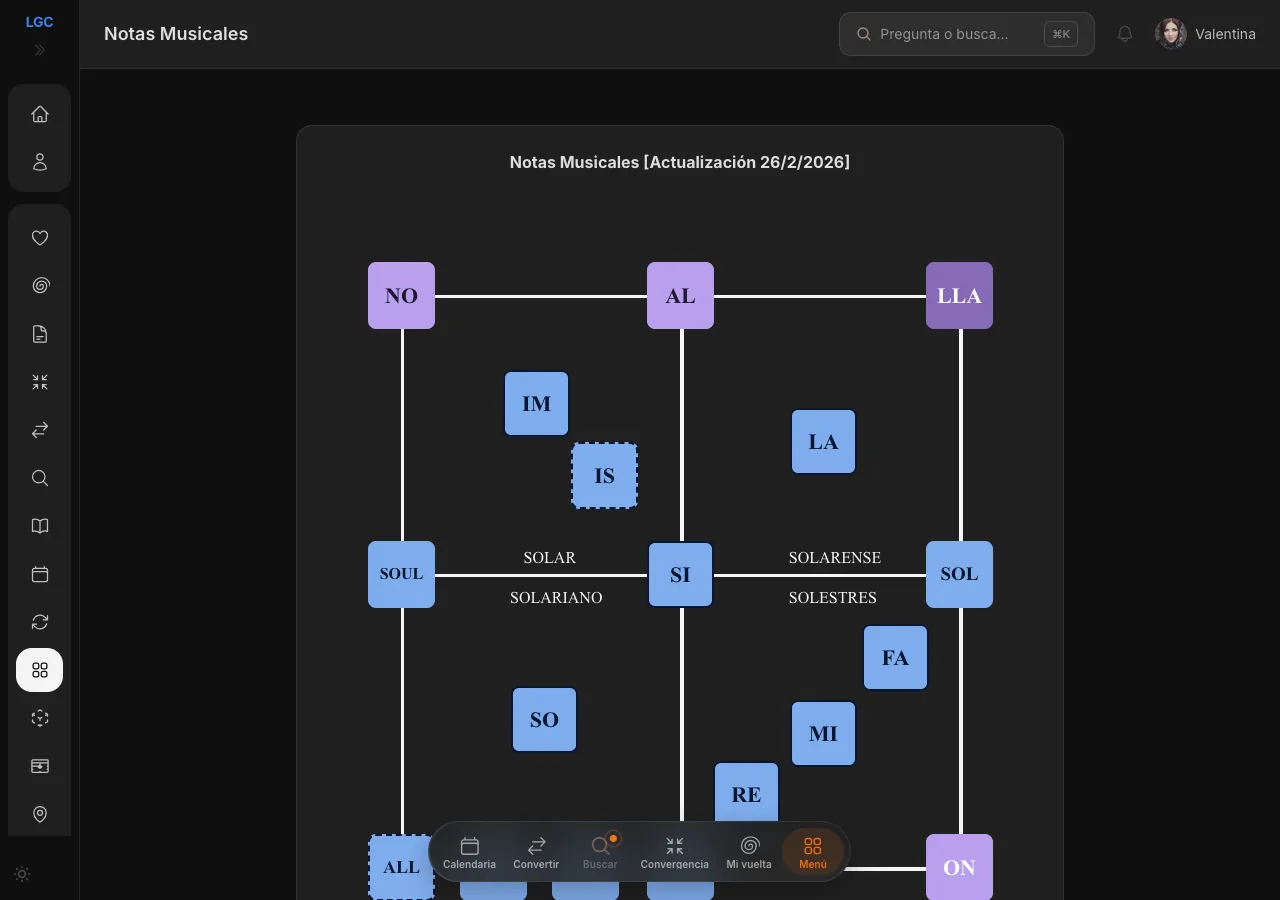The height and width of the screenshot is (900, 1280).
Task: Click the SOLAR label
Action: pyautogui.click(x=550, y=558)
